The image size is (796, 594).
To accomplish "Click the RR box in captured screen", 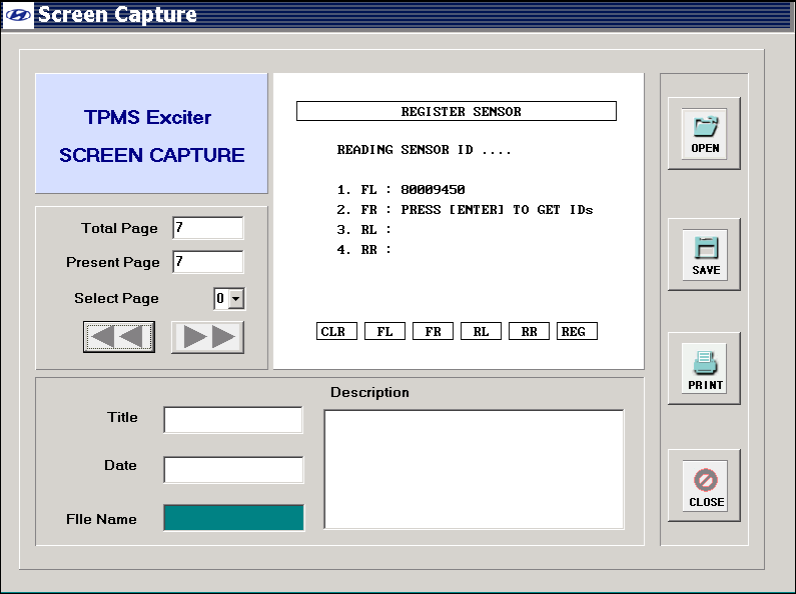I will tap(529, 331).
